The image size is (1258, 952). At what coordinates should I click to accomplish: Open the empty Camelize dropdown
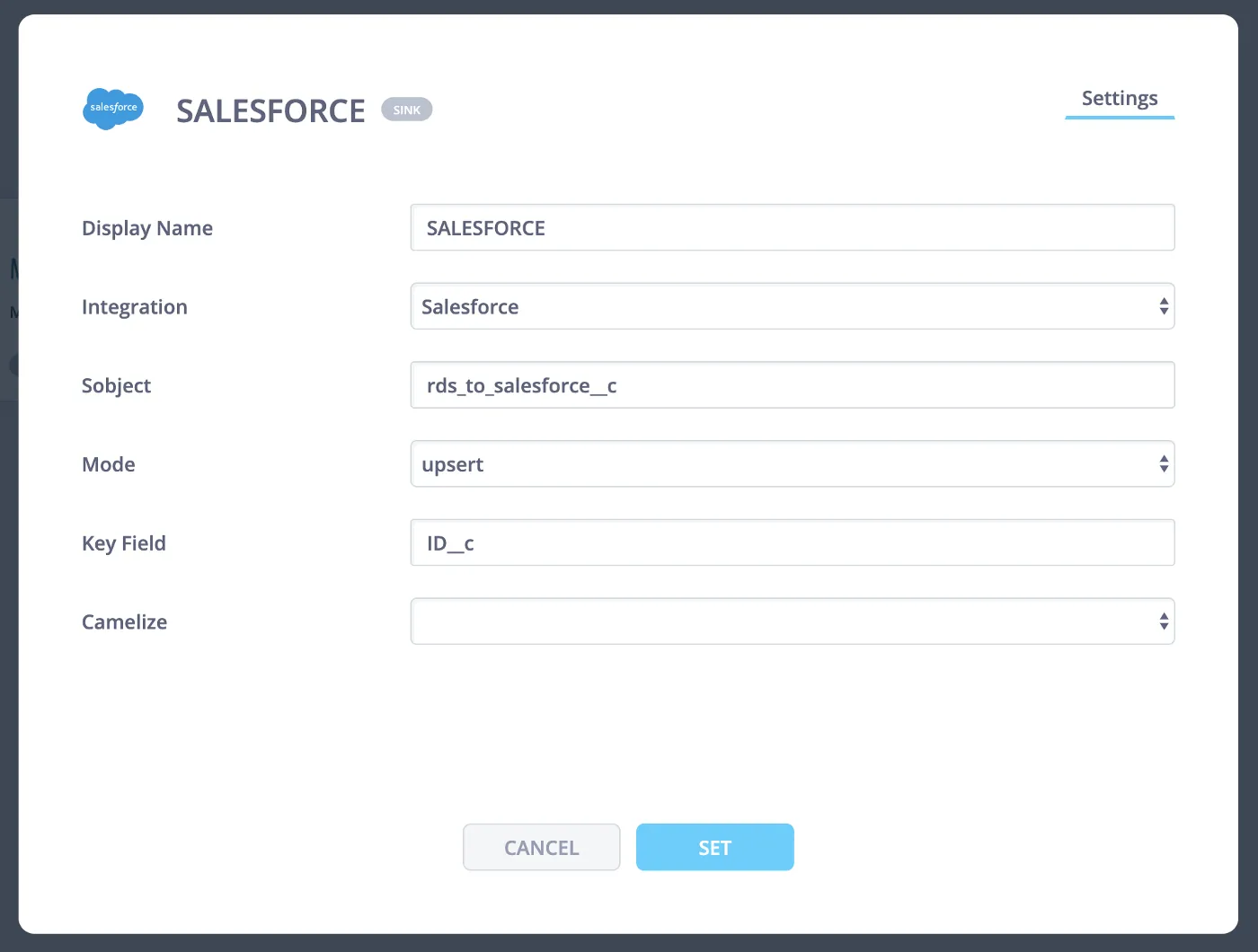tap(792, 621)
